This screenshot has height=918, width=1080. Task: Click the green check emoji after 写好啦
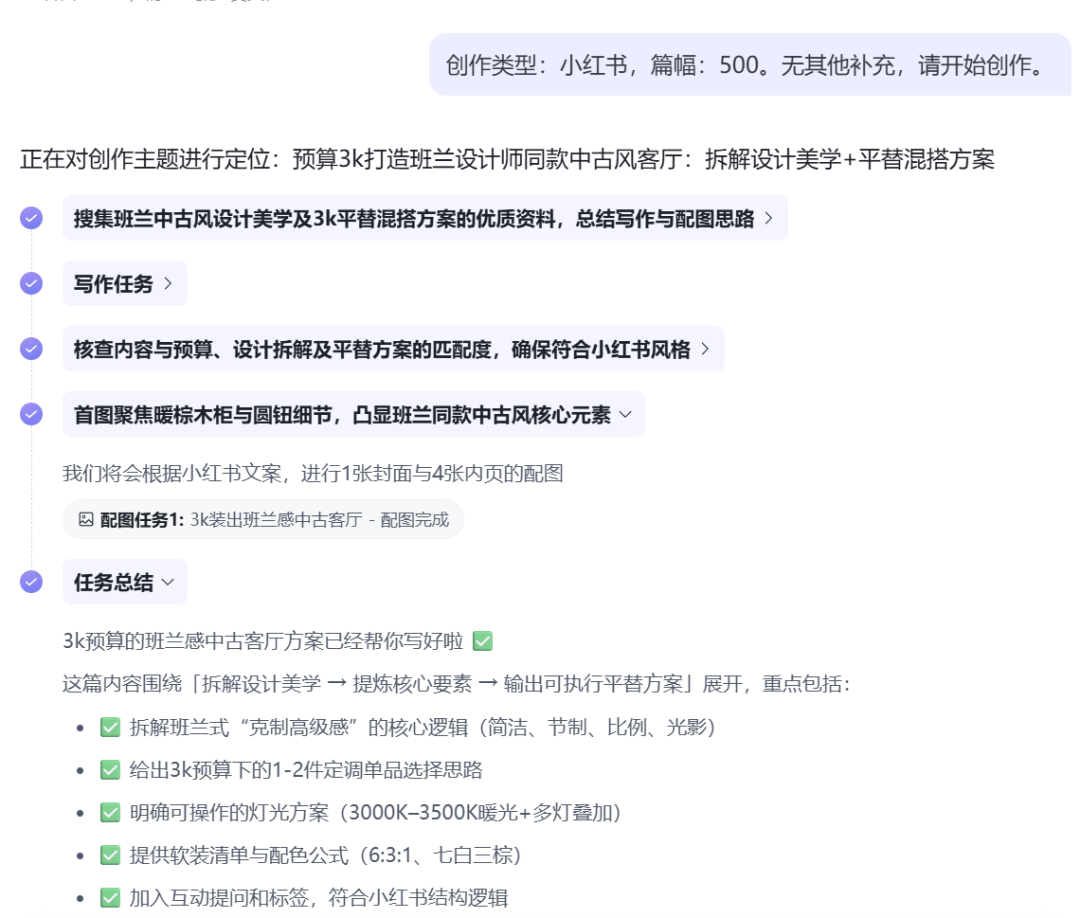click(483, 641)
